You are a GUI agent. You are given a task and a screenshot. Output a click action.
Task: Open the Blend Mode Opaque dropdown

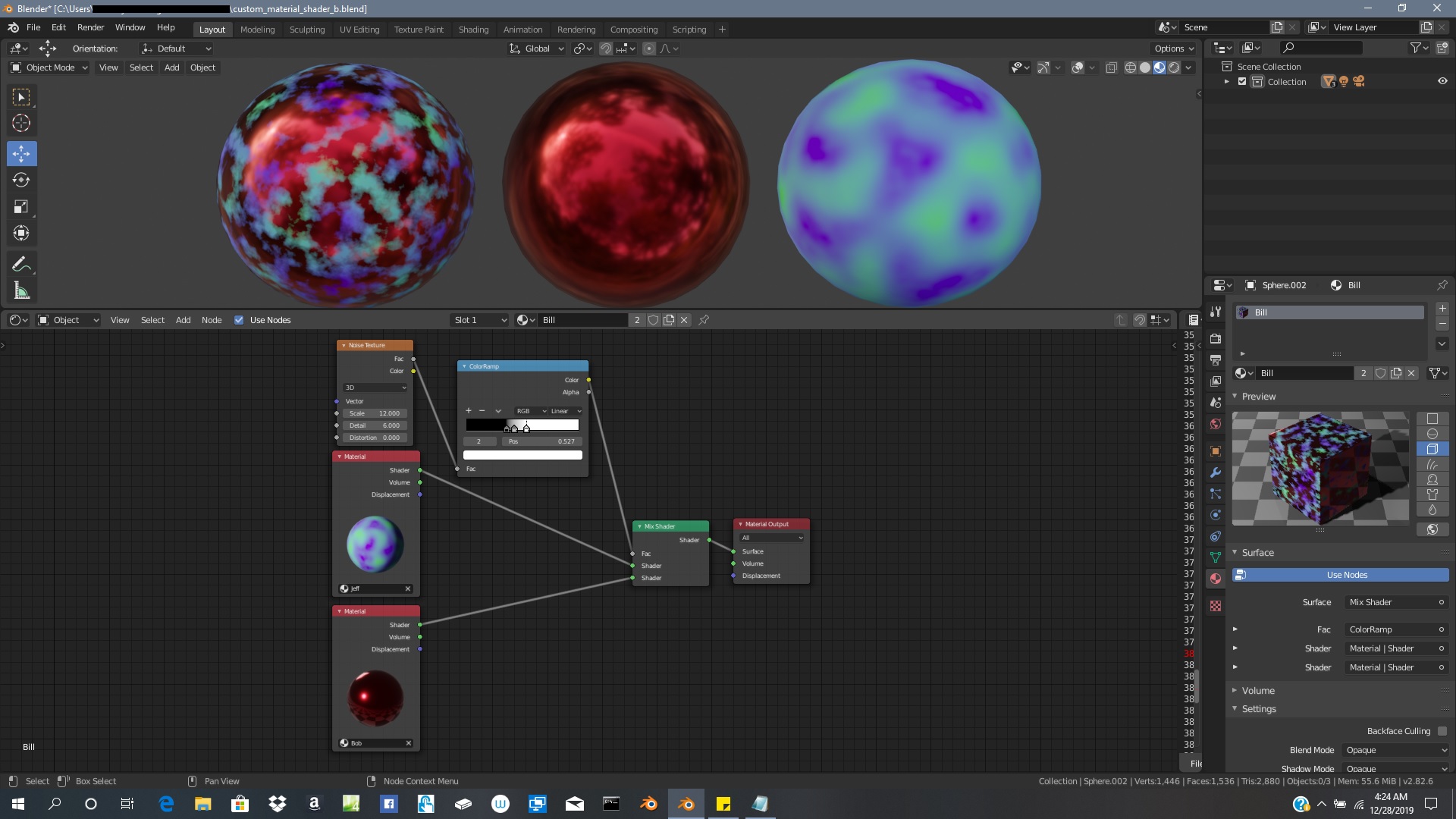pos(1395,750)
